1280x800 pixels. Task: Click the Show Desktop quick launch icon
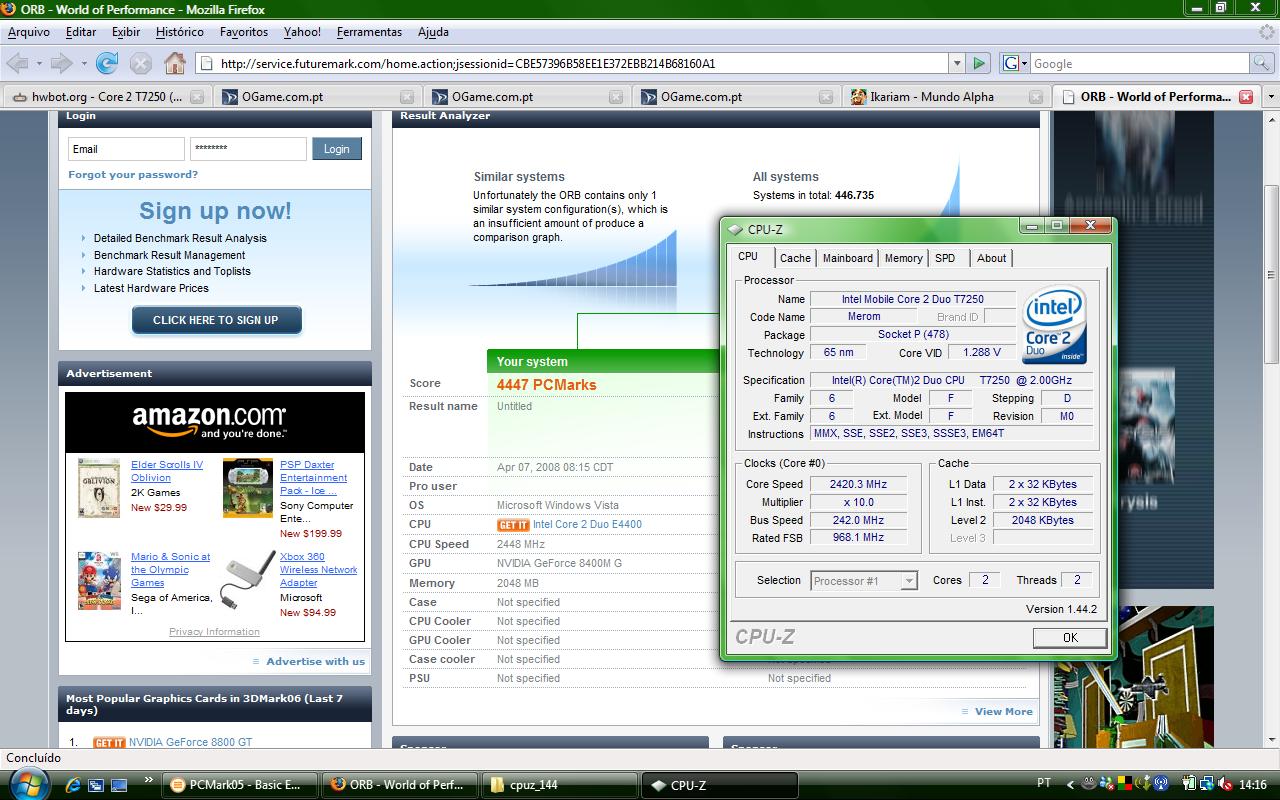click(x=119, y=785)
